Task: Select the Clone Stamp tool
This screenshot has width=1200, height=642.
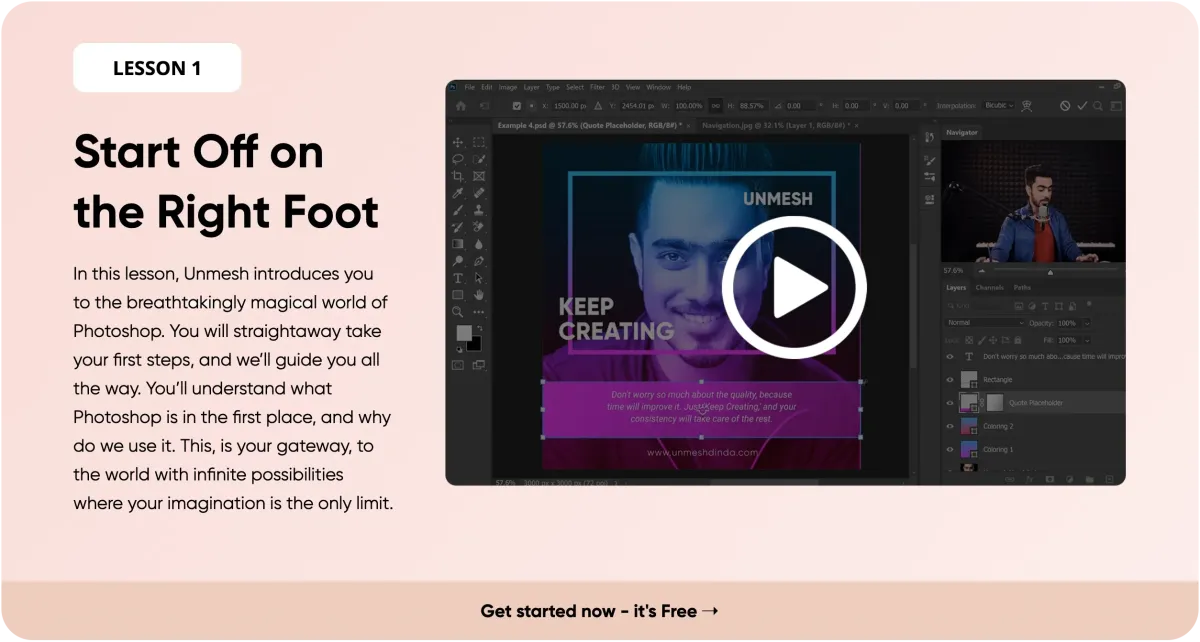Action: [x=479, y=210]
